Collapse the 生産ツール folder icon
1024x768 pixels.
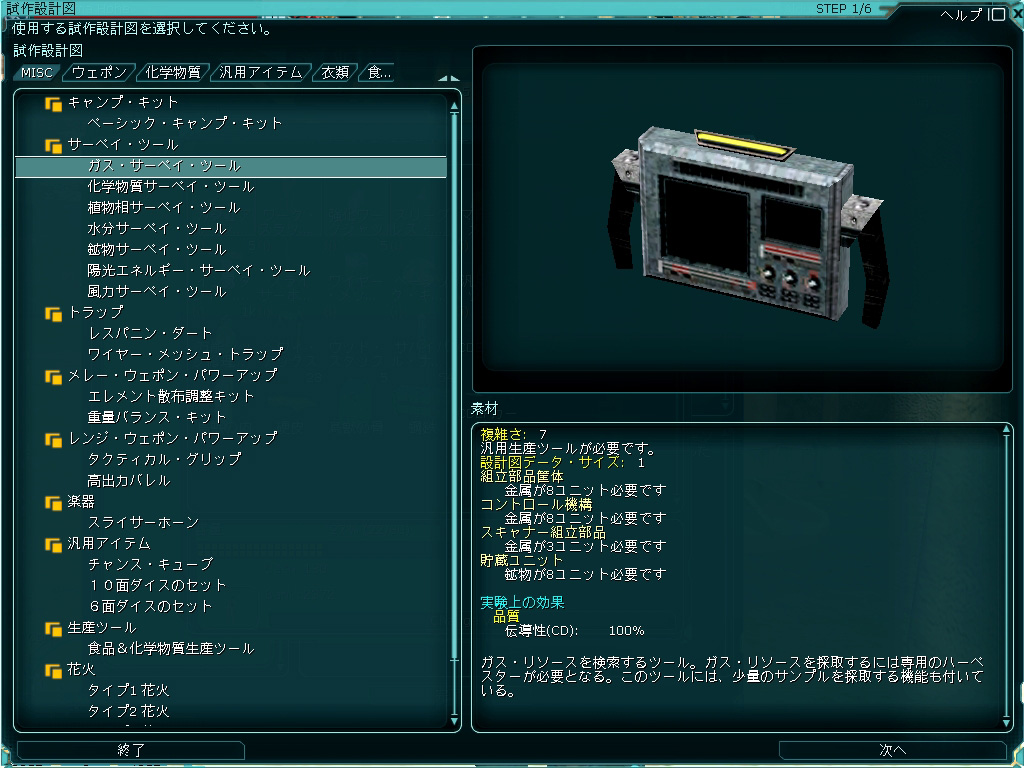(x=53, y=628)
